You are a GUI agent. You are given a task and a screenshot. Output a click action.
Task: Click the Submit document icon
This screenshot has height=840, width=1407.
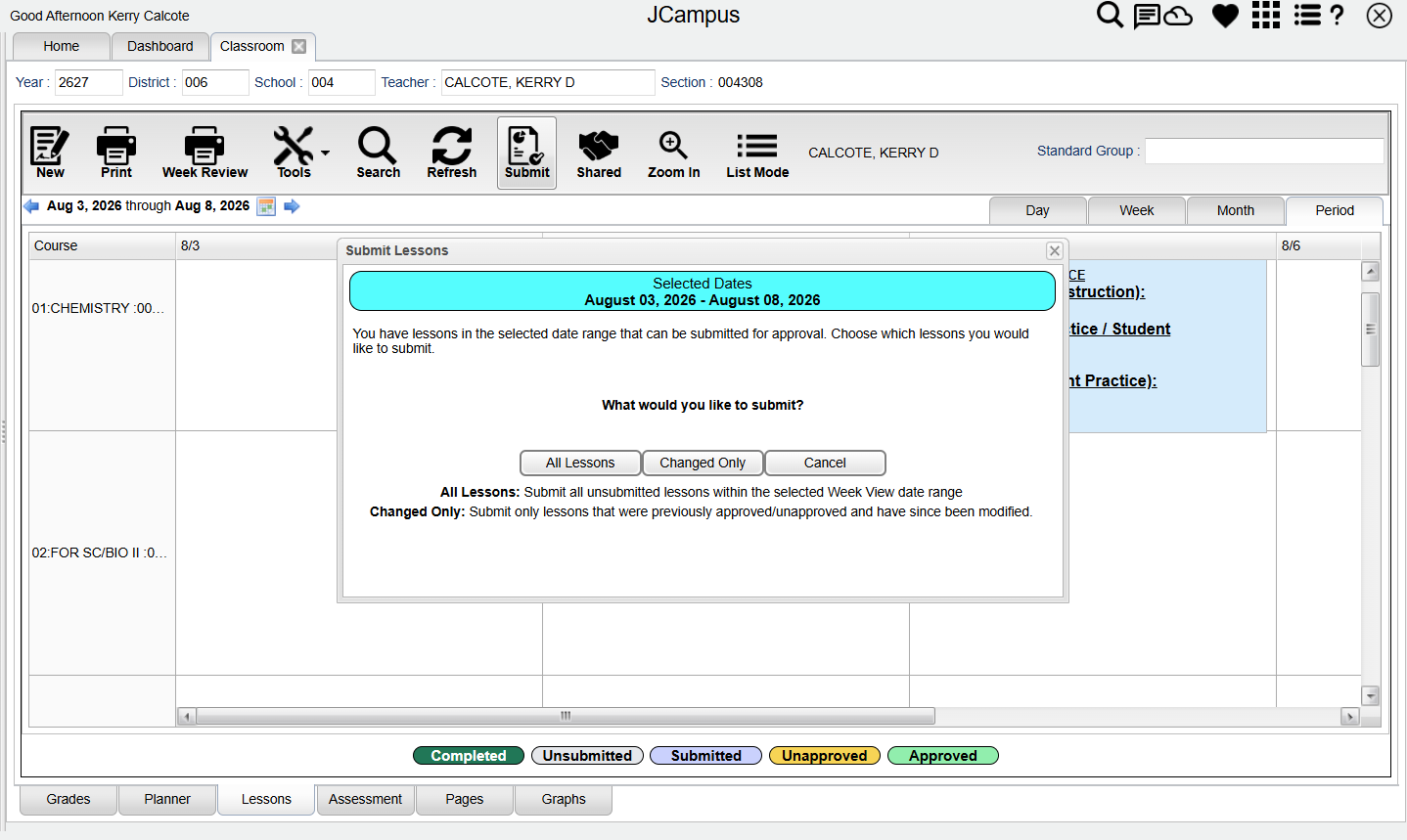526,145
